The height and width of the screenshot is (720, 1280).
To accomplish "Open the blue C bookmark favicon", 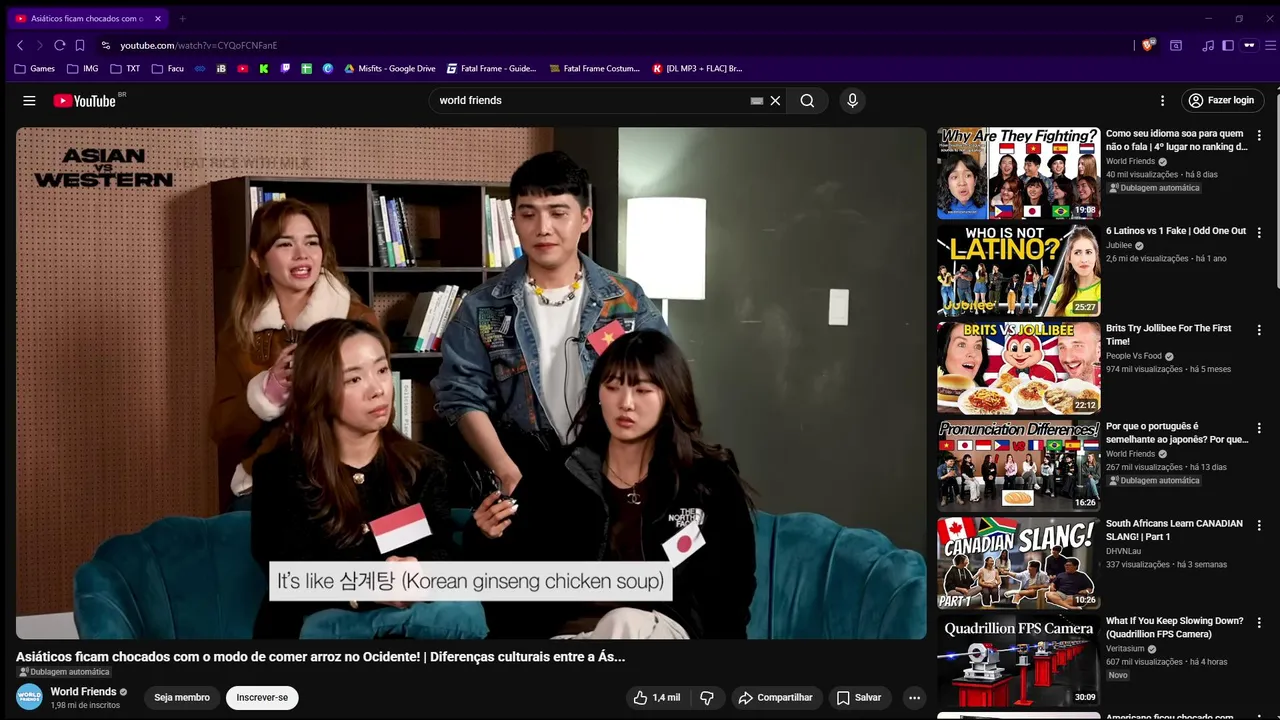I will tap(327, 69).
